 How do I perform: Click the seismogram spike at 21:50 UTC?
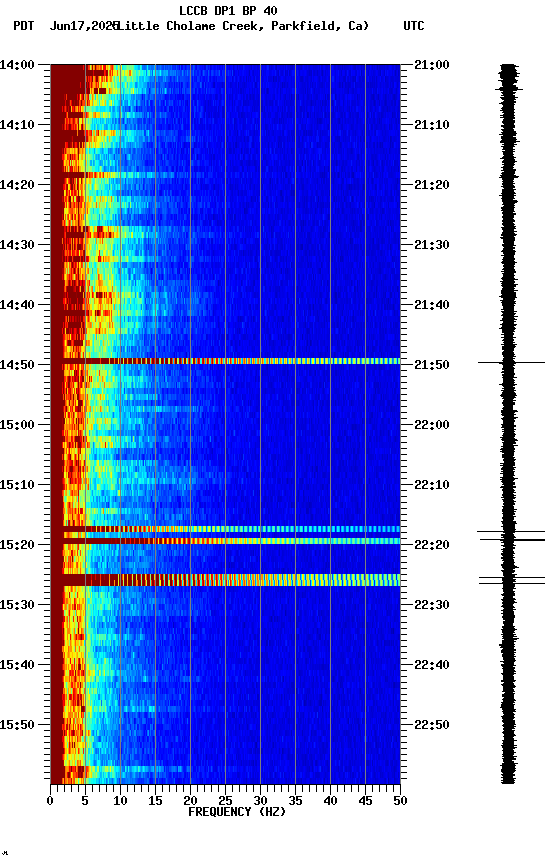point(511,363)
